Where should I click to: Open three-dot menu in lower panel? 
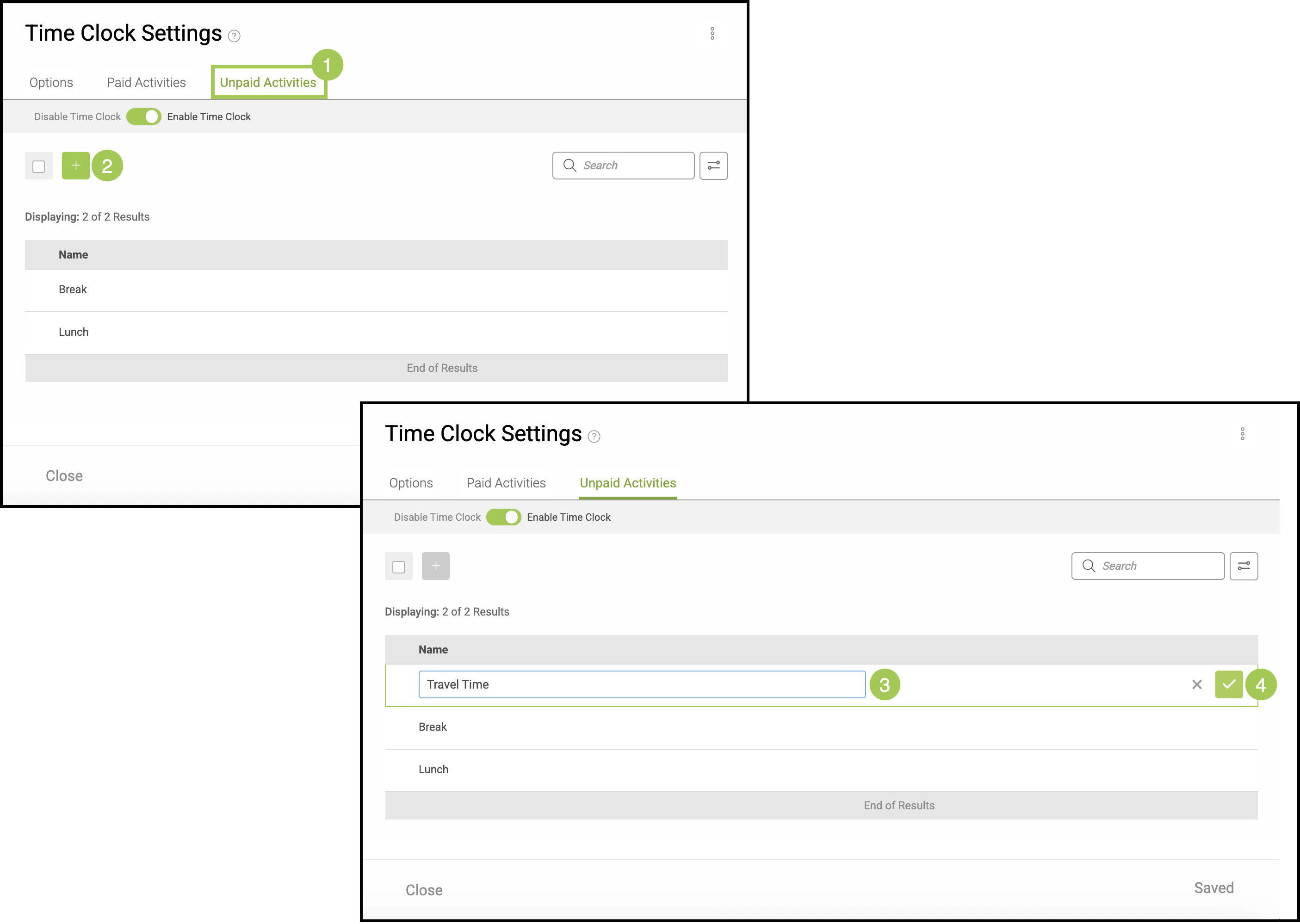(1243, 434)
